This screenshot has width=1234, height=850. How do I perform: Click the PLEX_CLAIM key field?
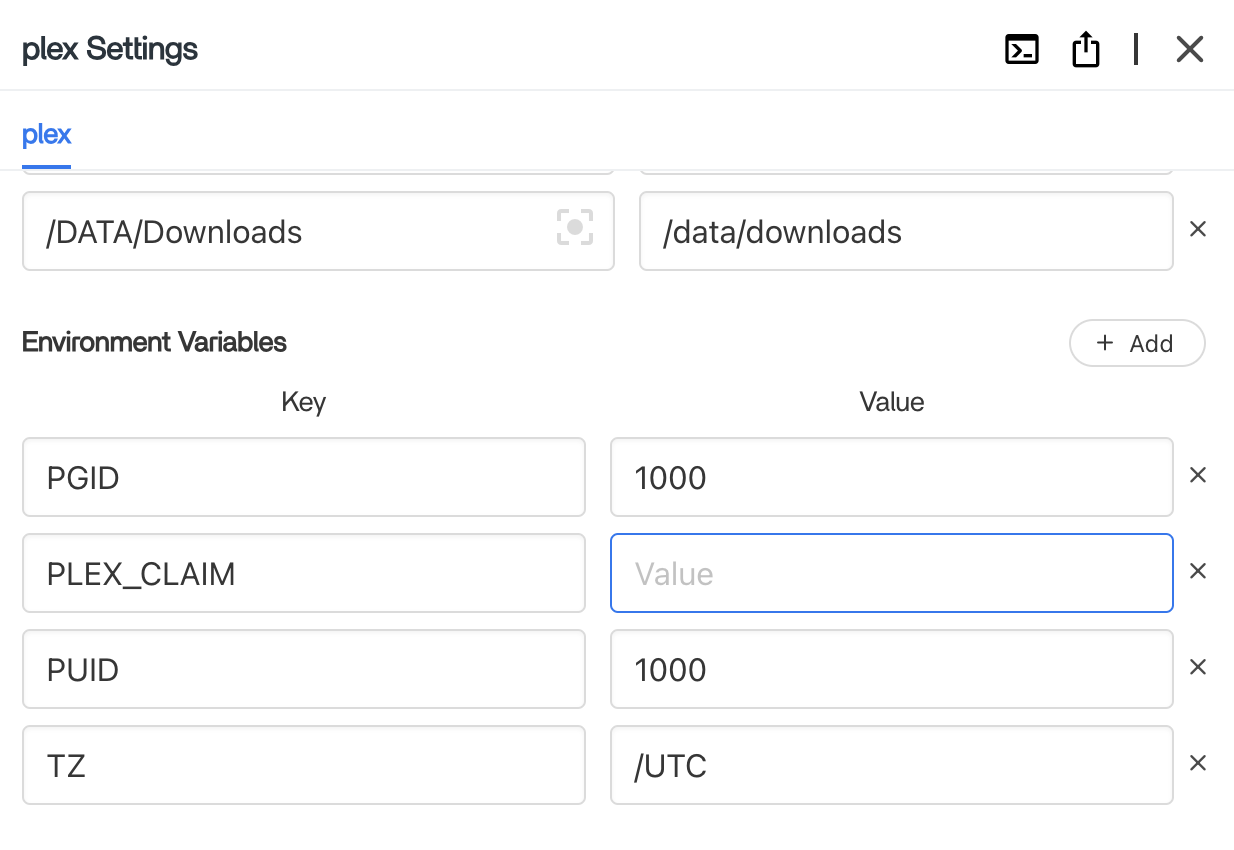[304, 573]
